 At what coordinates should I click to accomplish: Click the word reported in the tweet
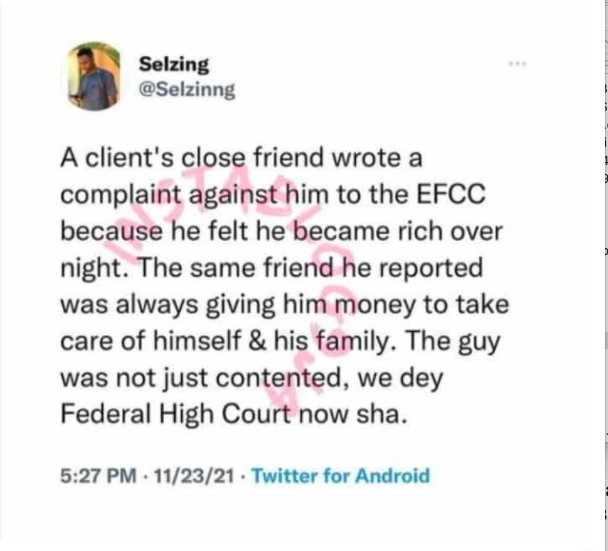pyautogui.click(x=431, y=269)
